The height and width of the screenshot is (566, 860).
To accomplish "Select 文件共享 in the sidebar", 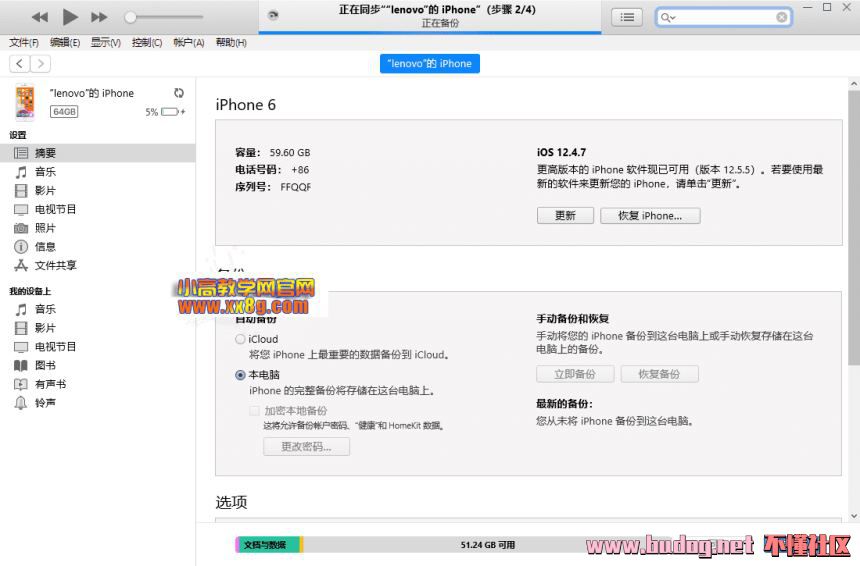I will click(x=98, y=265).
